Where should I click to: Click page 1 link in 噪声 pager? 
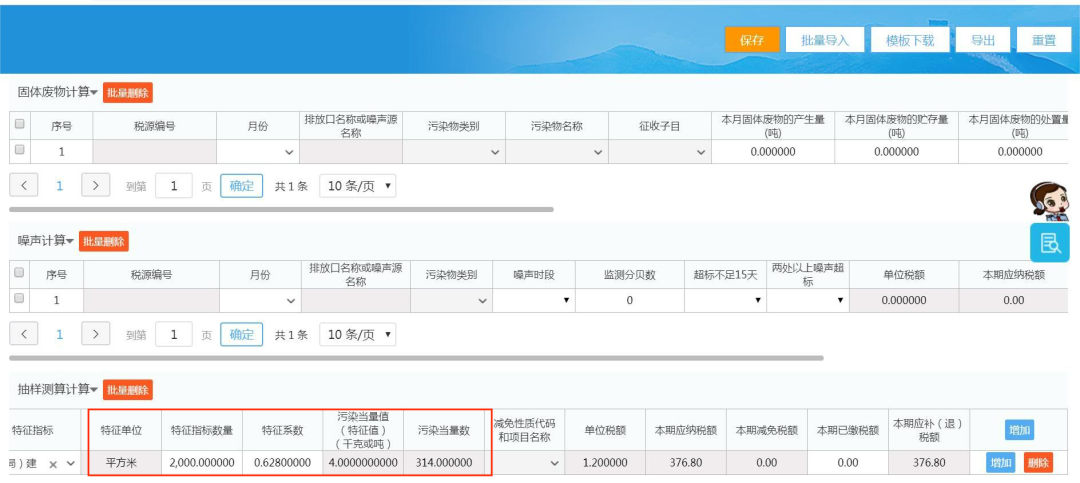pos(60,334)
